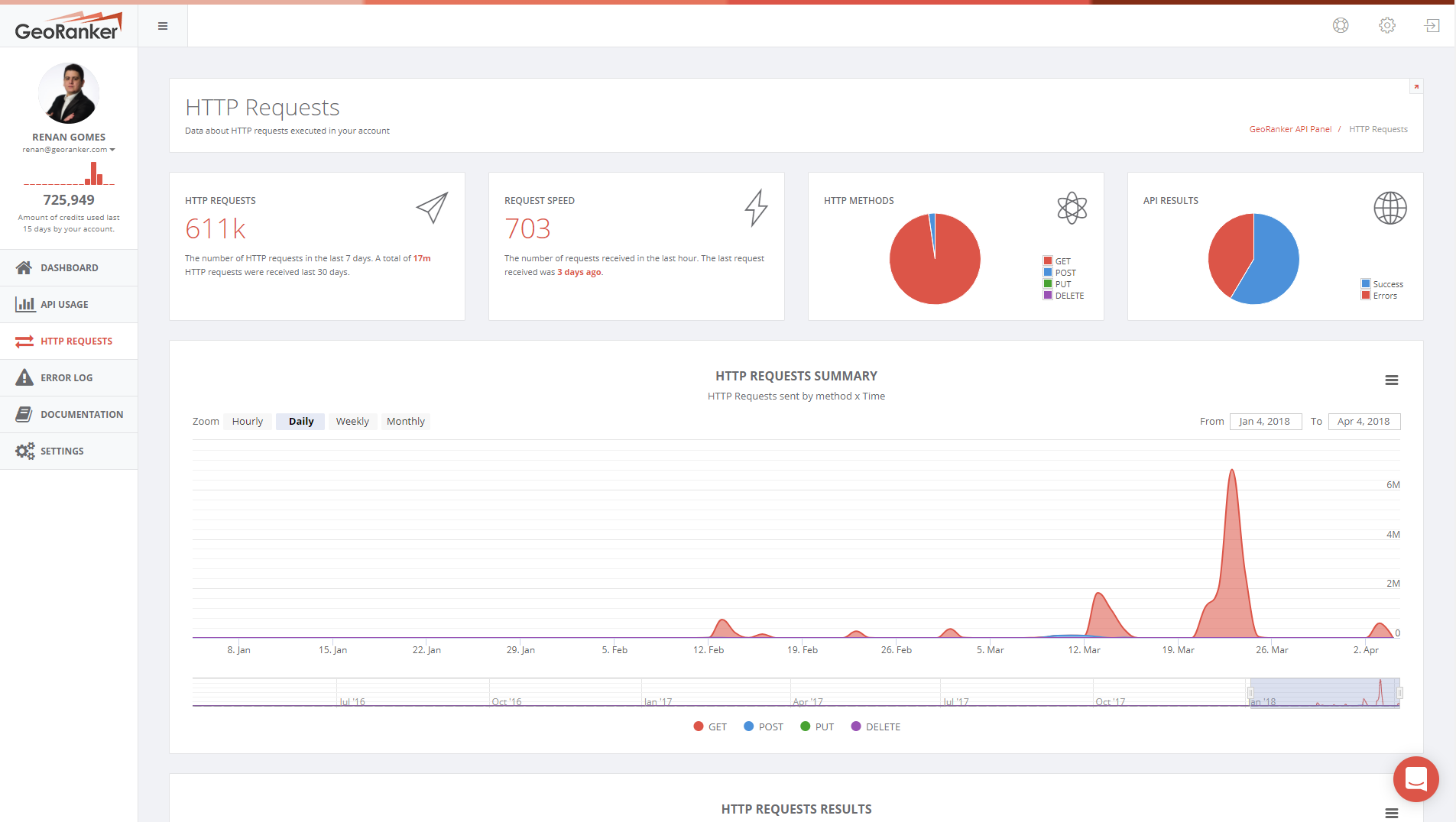This screenshot has height=822, width=1456.
Task: Click the Error Log warning triangle icon
Action: coord(24,377)
